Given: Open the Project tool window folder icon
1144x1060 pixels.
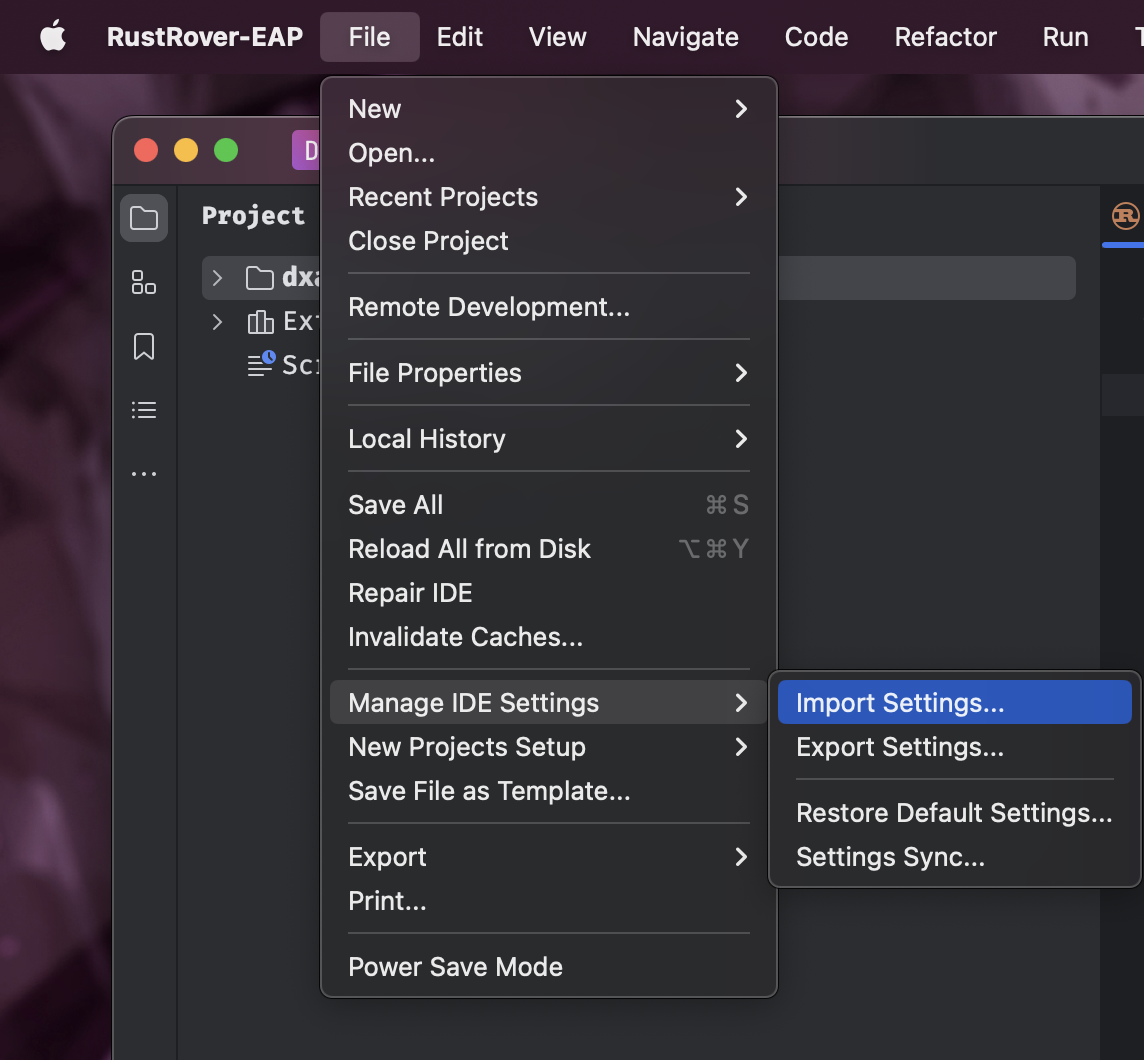Looking at the screenshot, I should point(144,218).
